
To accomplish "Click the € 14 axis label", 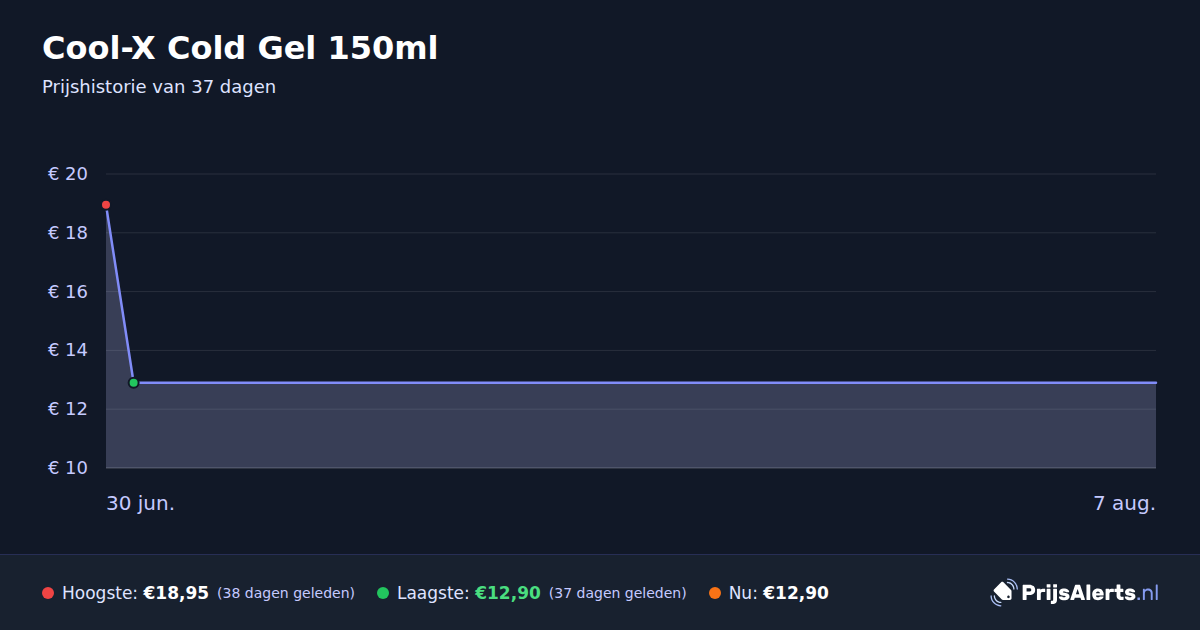I will tap(68, 350).
